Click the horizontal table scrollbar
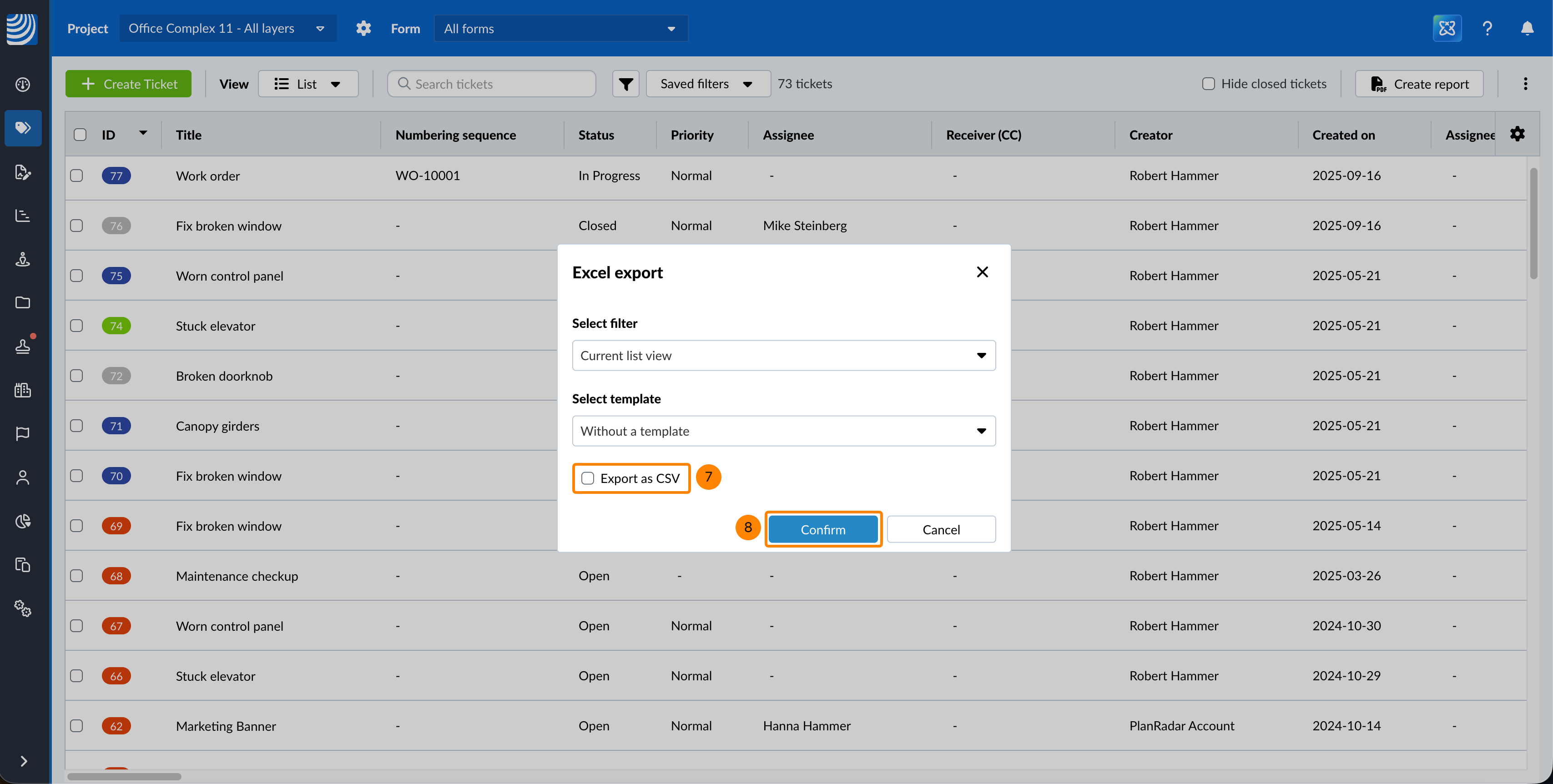The width and height of the screenshot is (1553, 784). (x=124, y=776)
